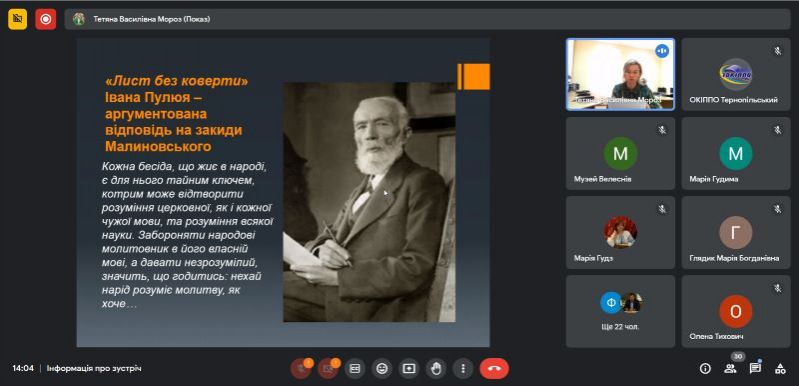
Task: Click the red leave call button
Action: click(x=494, y=368)
